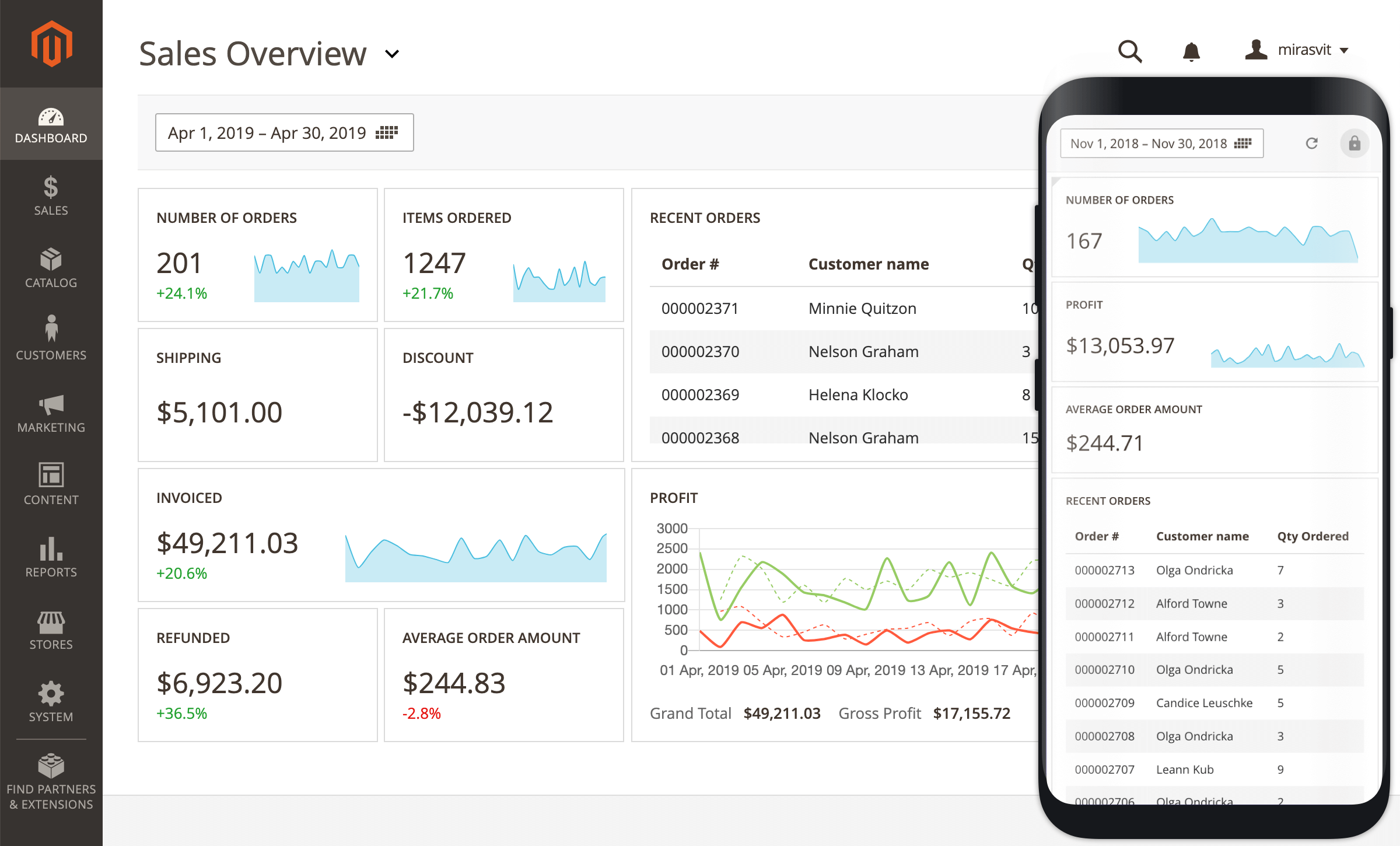Click the mirasvit user avatar icon
This screenshot has width=1400, height=846.
(1256, 50)
